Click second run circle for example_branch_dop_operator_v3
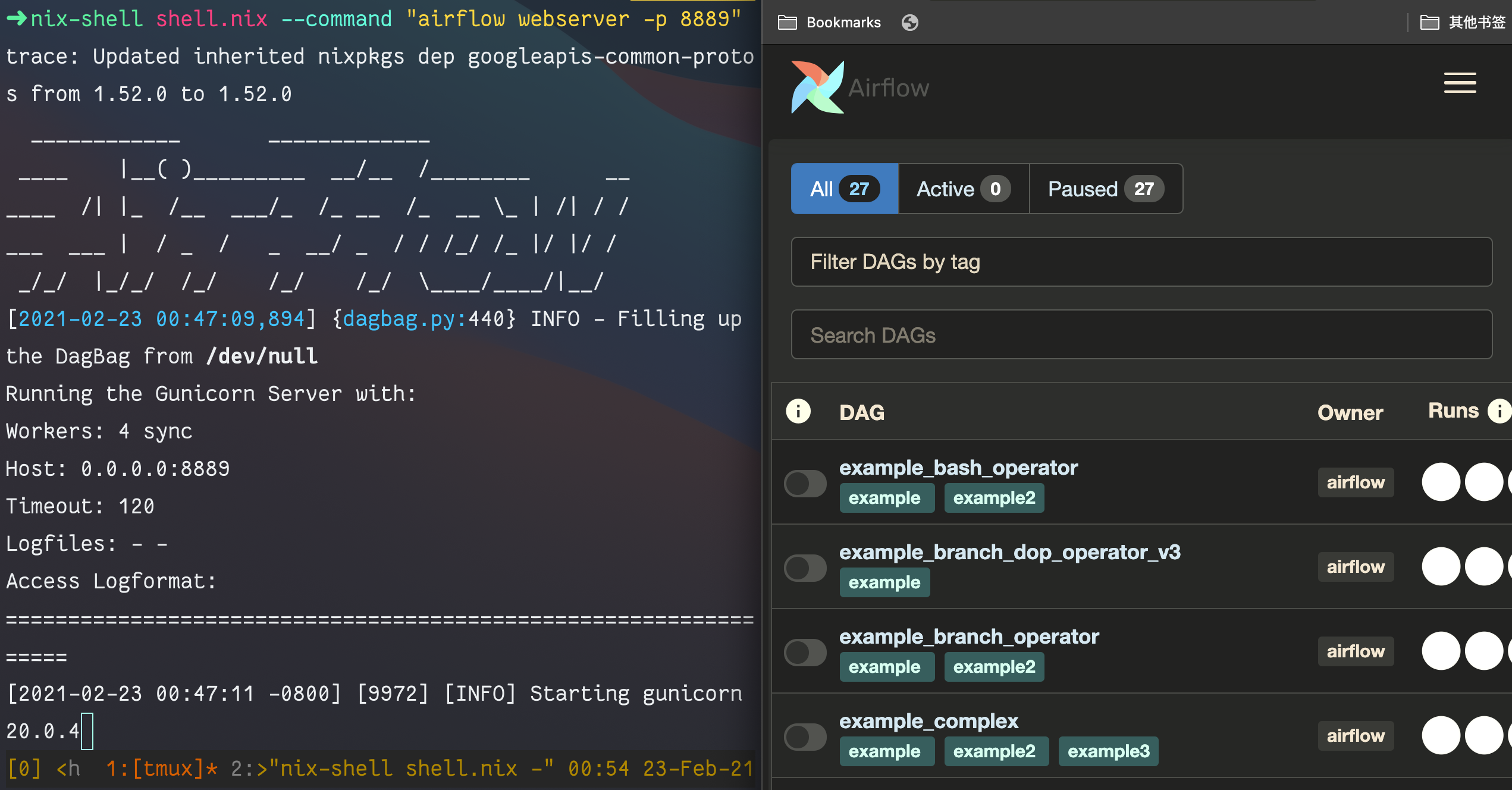The height and width of the screenshot is (790, 1512). point(1483,566)
